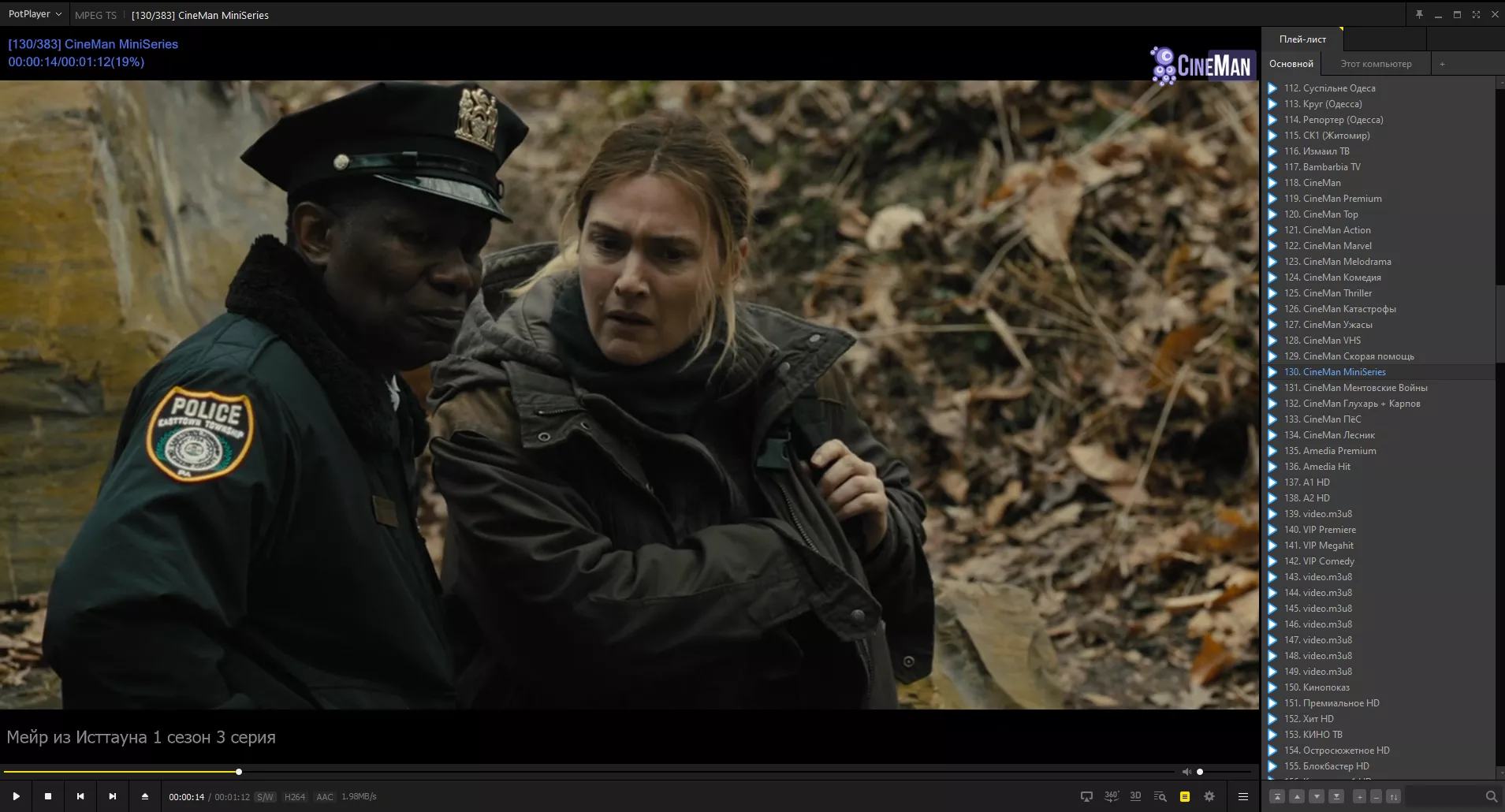Click the MPEG TS format label
1505x812 pixels.
[95, 15]
